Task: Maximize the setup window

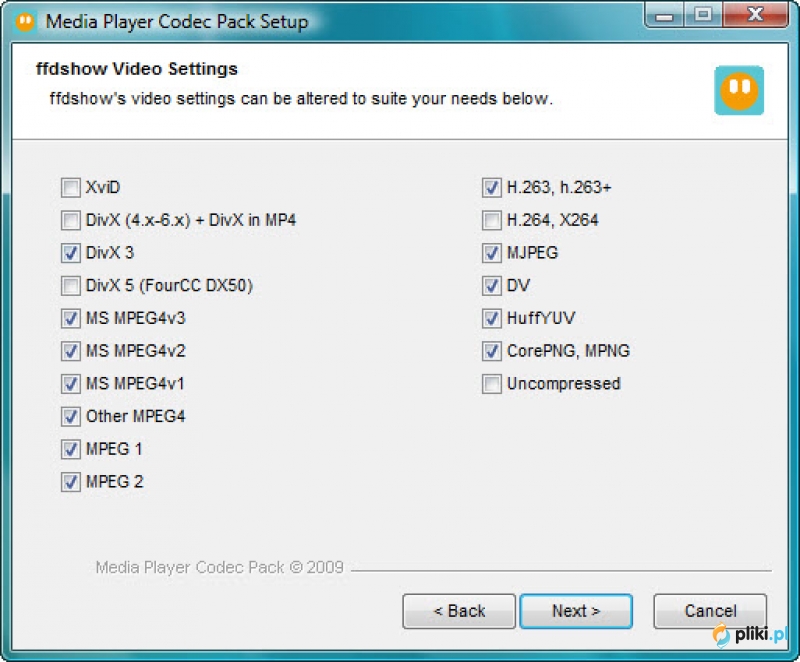Action: click(x=703, y=15)
